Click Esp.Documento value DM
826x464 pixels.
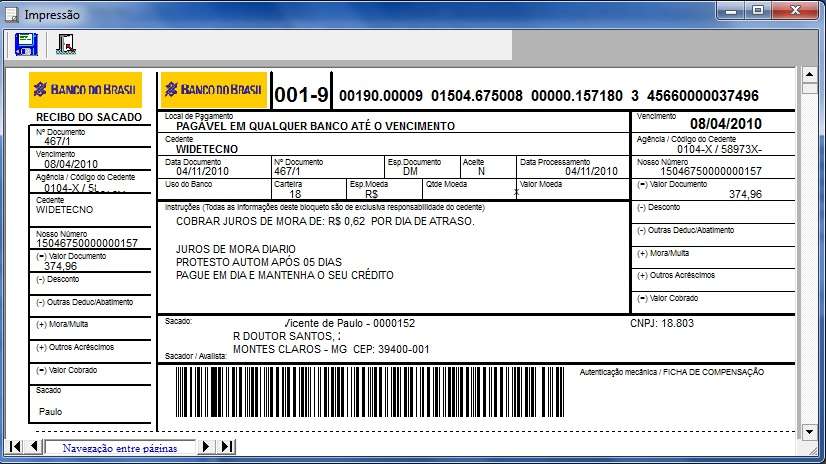point(410,171)
